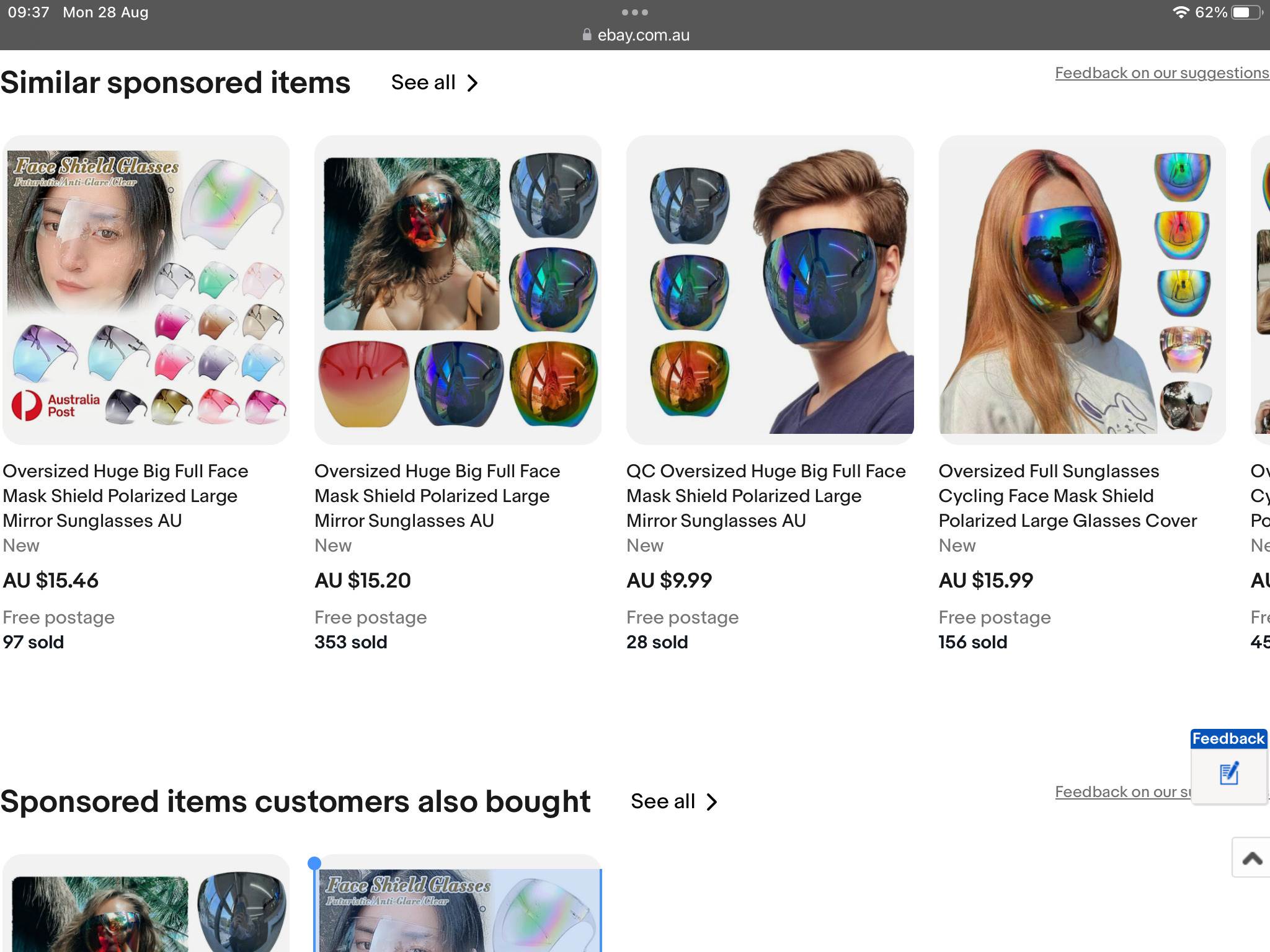Tap the scroll-to-top arrow button

1252,858
